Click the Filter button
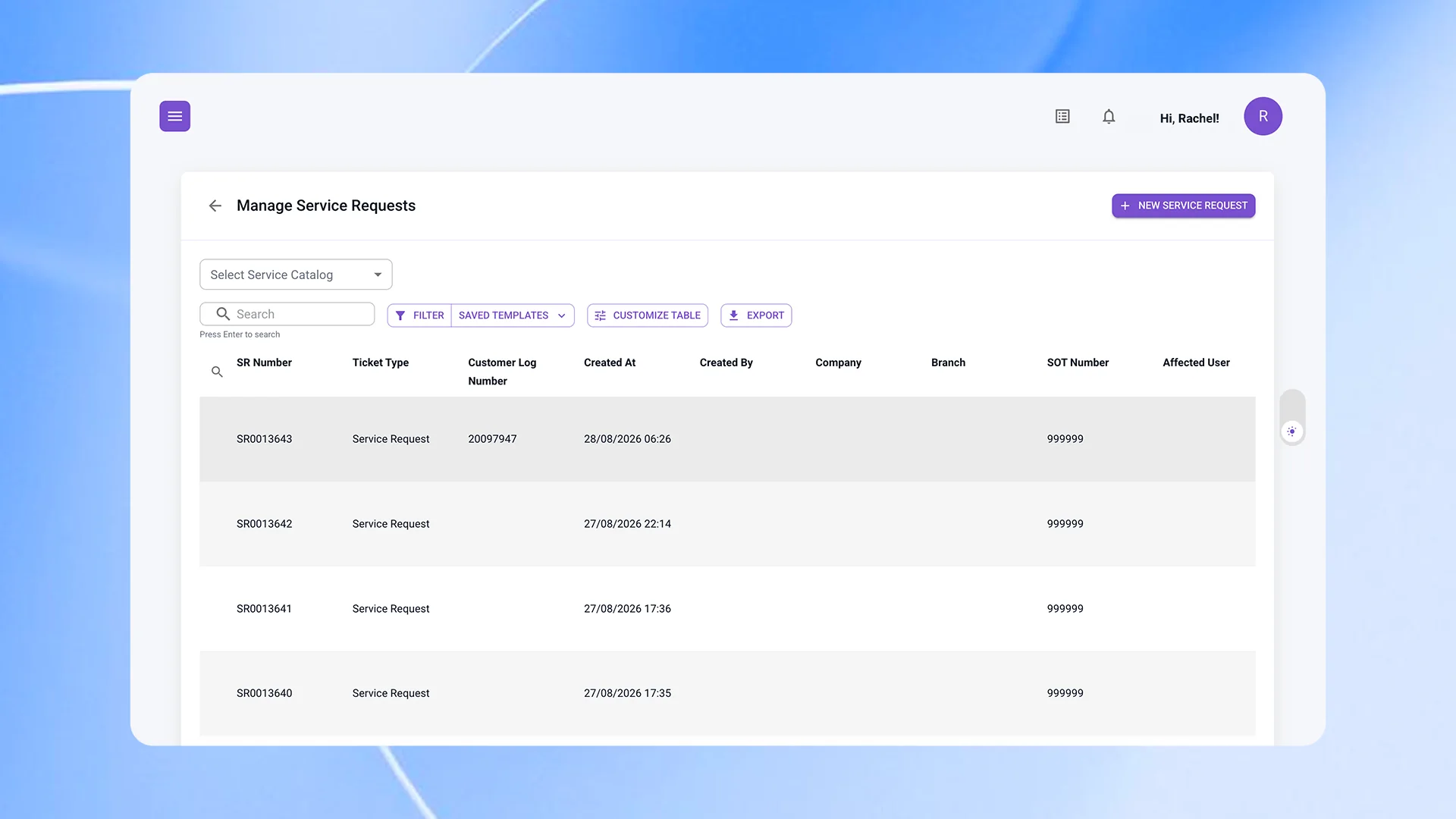1456x819 pixels. 419,315
